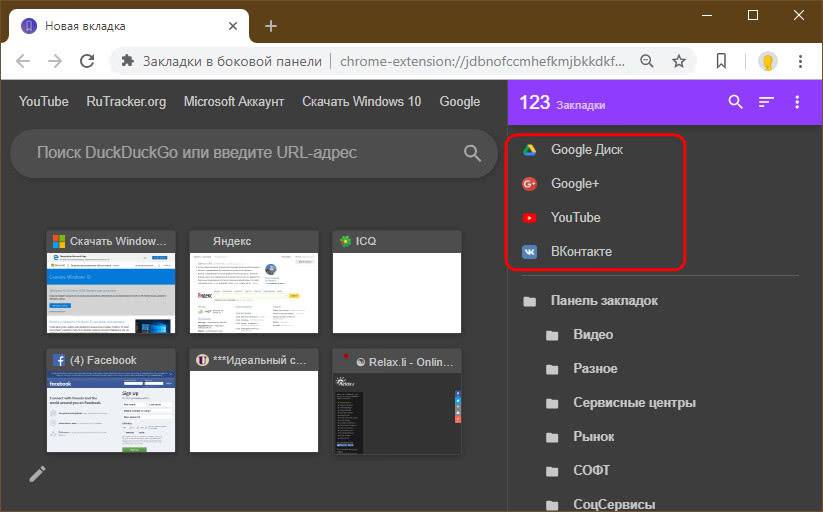Maximize the browser window

point(753,15)
